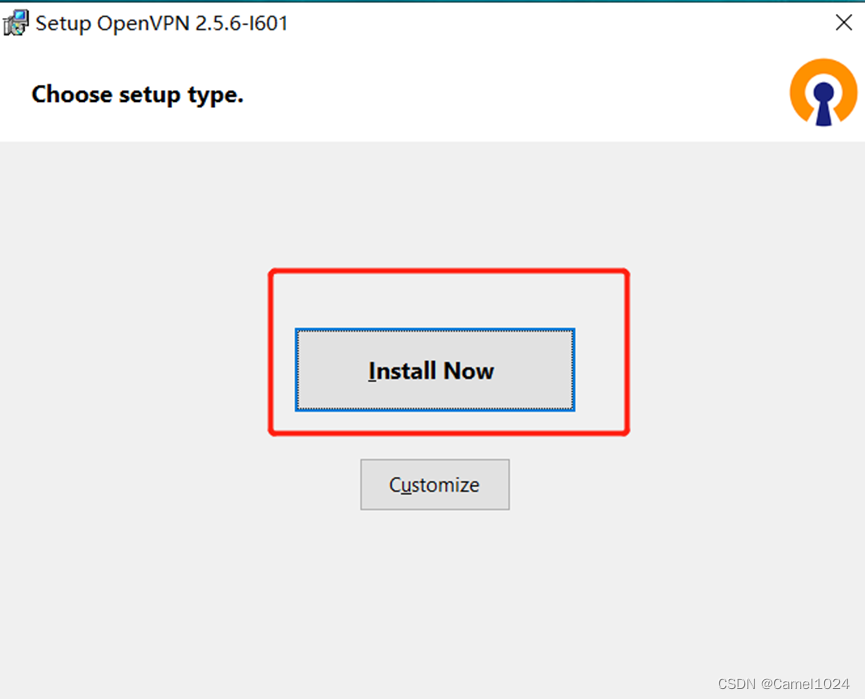
Task: Close the OpenVPN setup window
Action: (843, 23)
